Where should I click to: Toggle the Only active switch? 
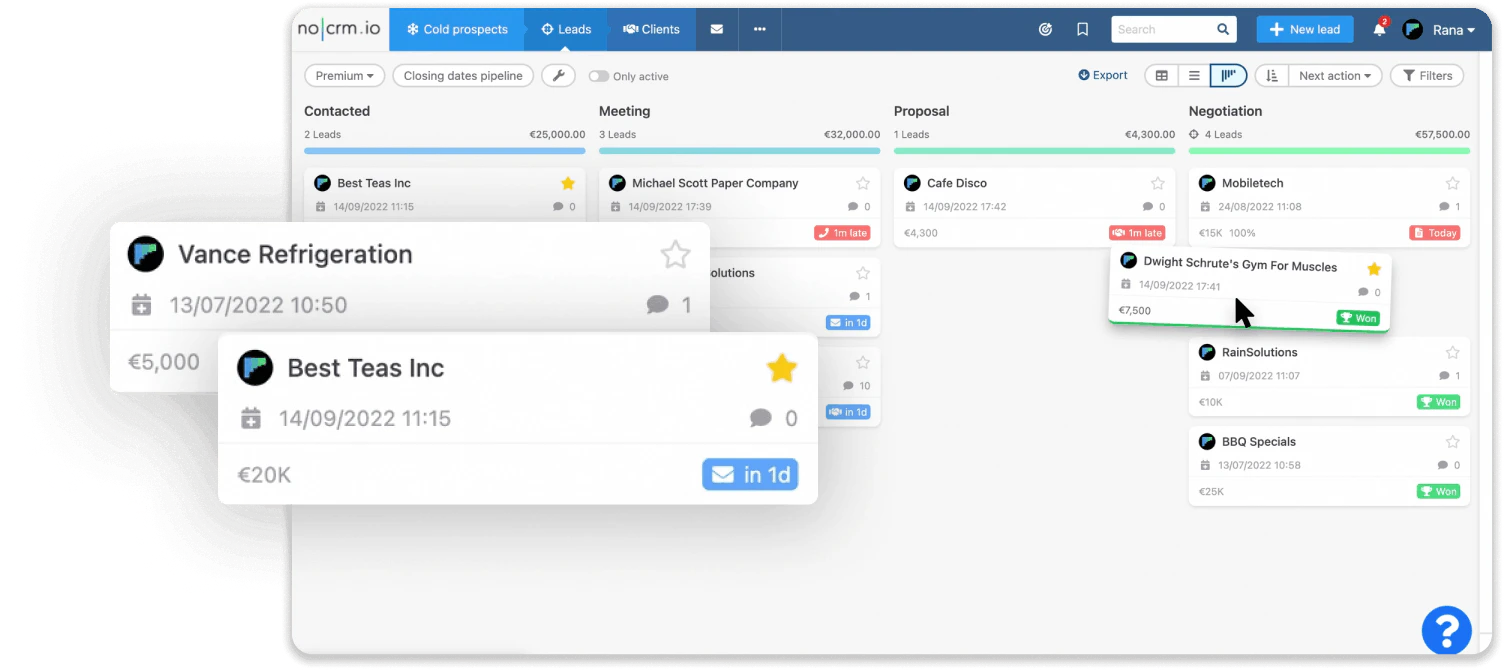point(598,76)
